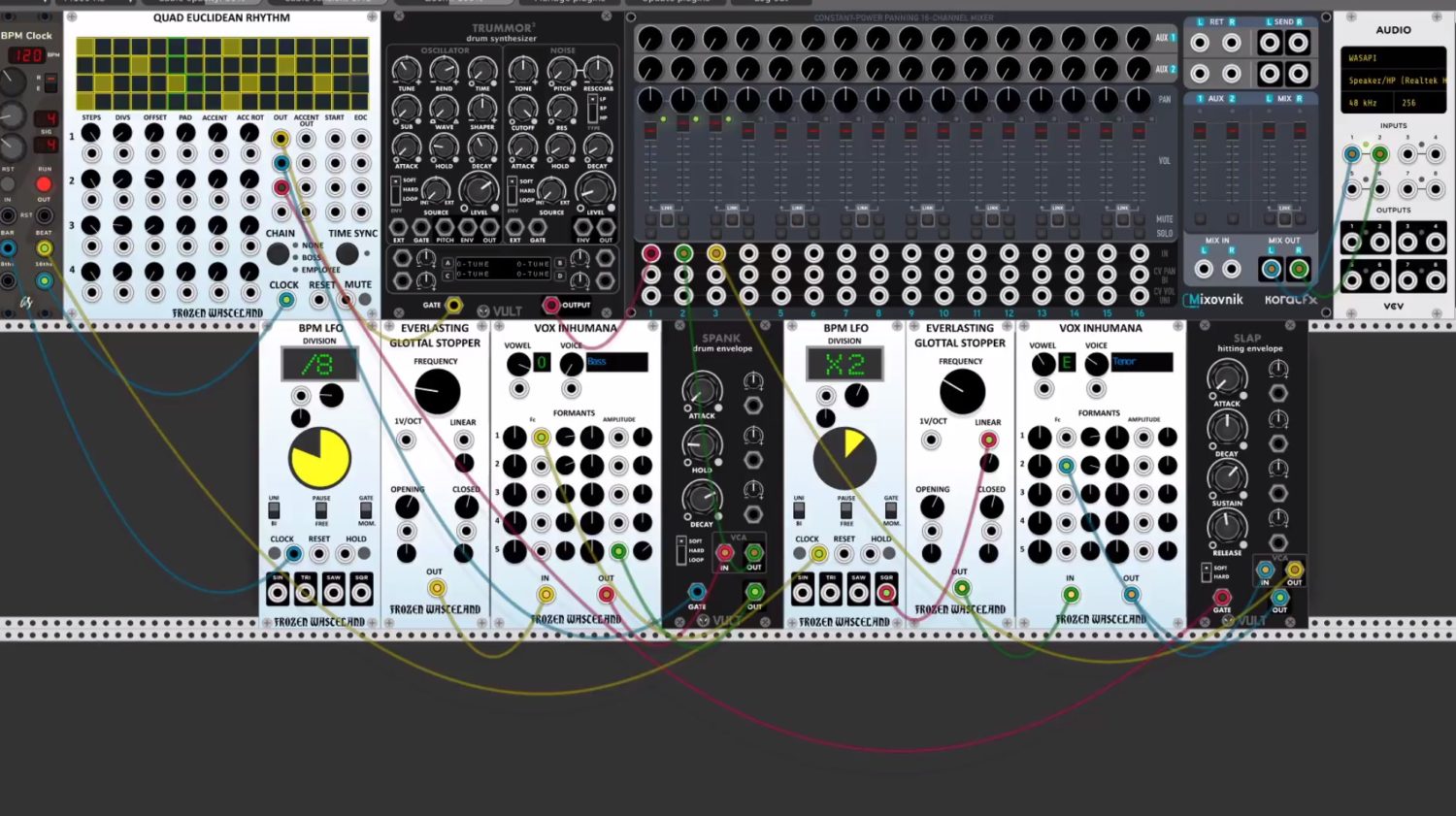Toggle BPM Clock red RUN button
This screenshot has height=816, width=1456.
(44, 184)
